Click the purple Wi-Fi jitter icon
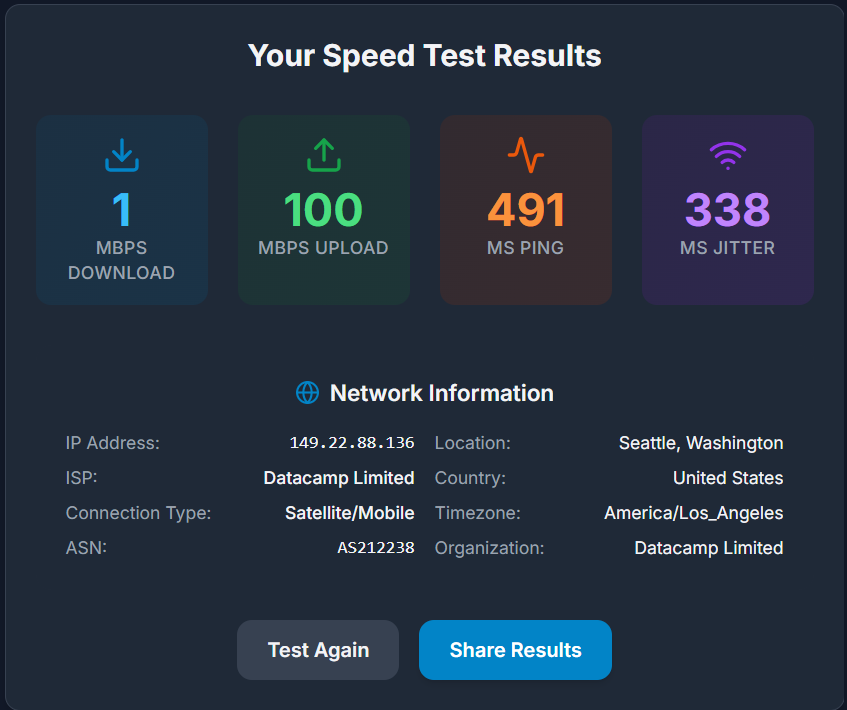The image size is (847, 710). point(727,155)
